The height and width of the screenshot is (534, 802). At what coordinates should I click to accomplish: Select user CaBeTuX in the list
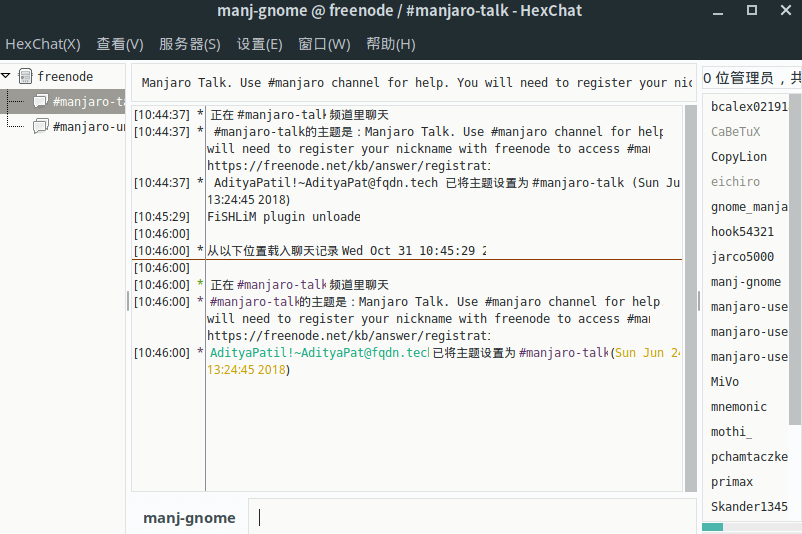coord(736,131)
